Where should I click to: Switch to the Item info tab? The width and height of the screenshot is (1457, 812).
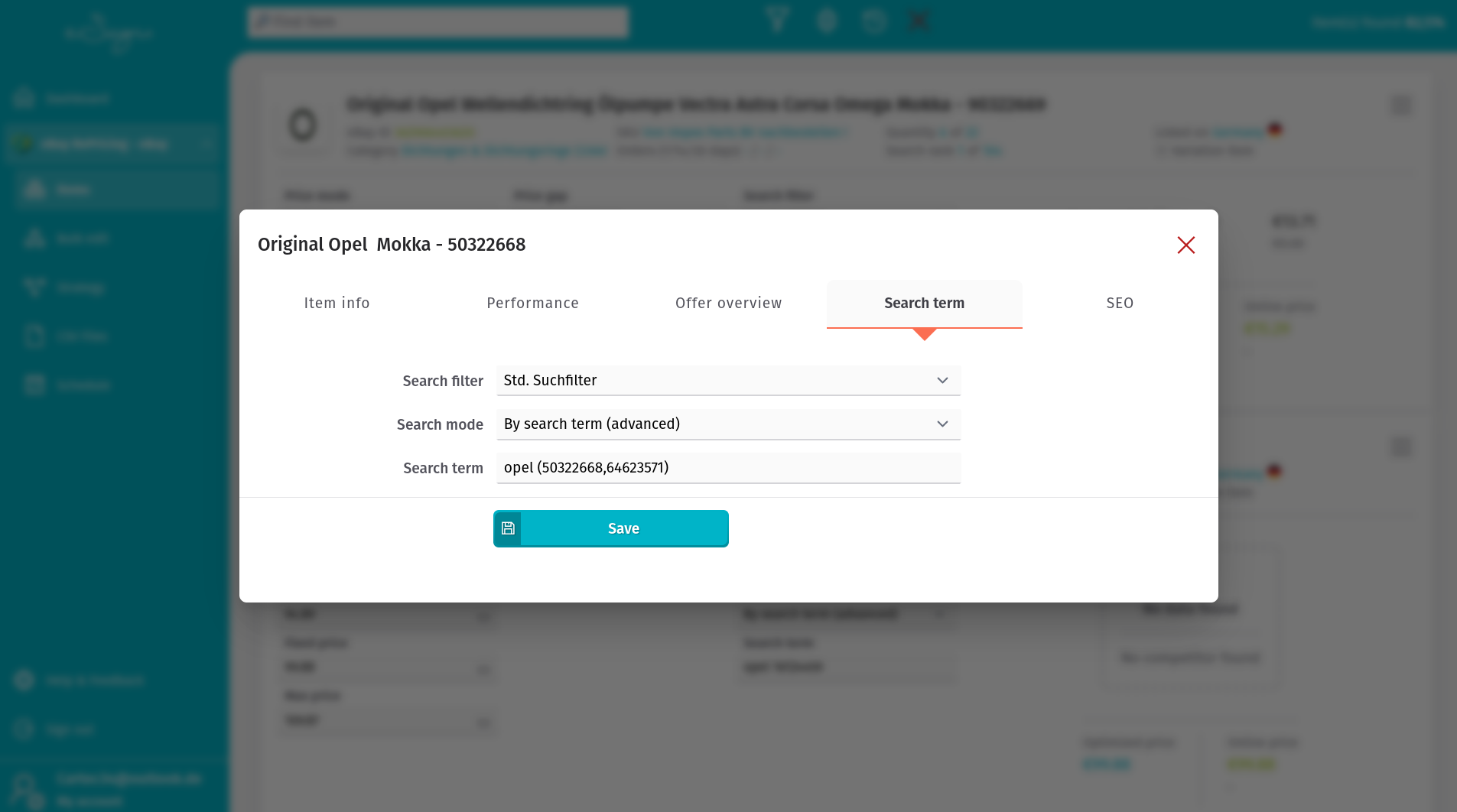point(337,304)
